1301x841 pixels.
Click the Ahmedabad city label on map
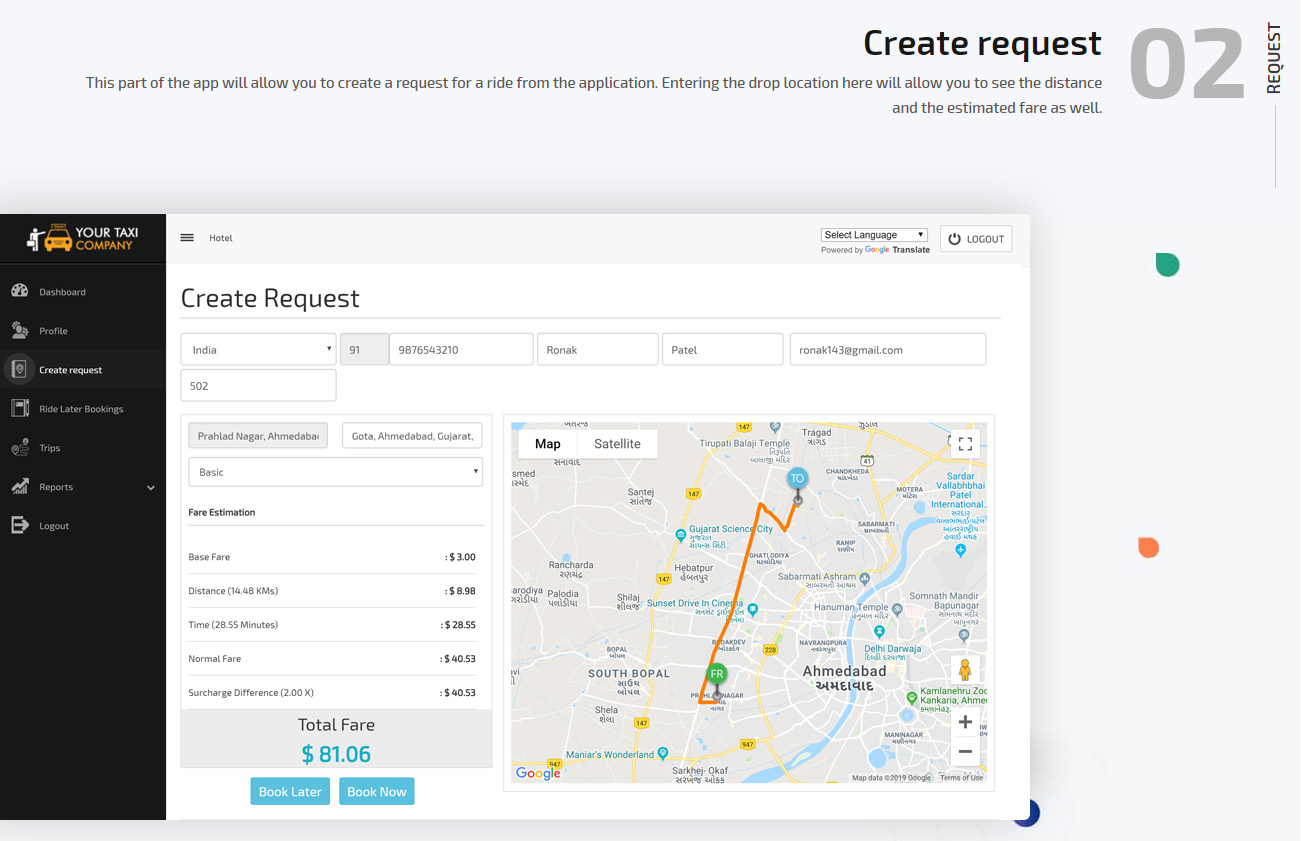[845, 672]
